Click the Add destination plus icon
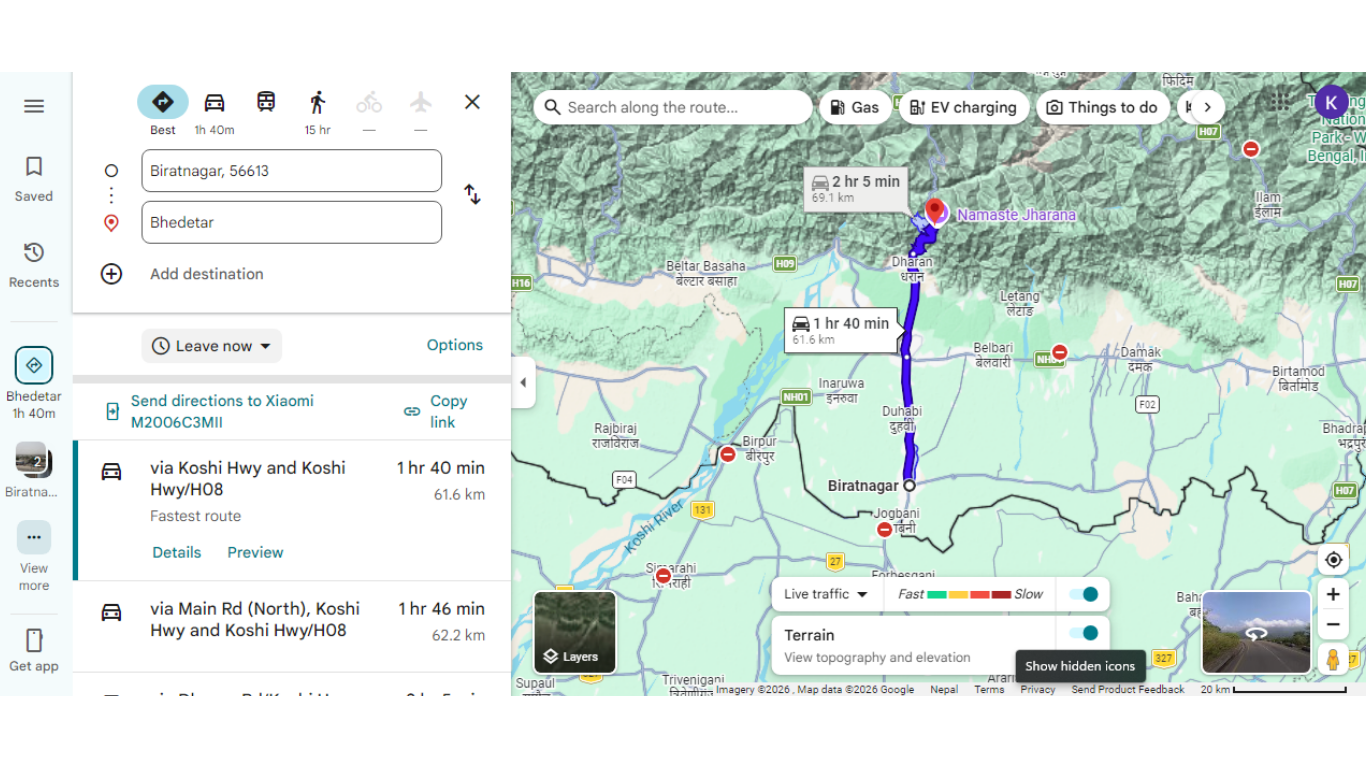The width and height of the screenshot is (1366, 768). pyautogui.click(x=111, y=274)
